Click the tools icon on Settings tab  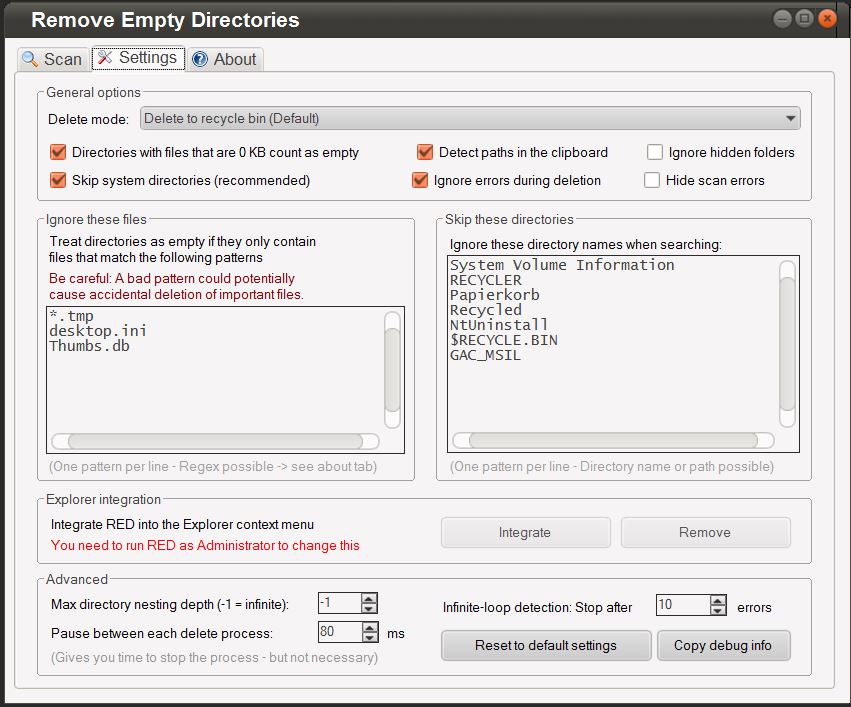point(105,58)
